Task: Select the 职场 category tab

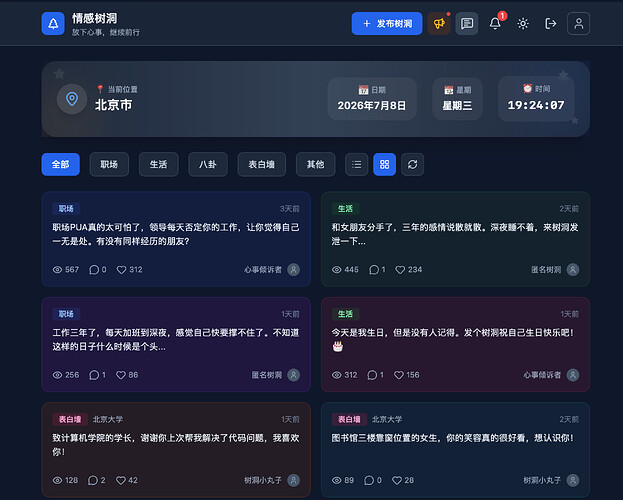Action: 109,164
